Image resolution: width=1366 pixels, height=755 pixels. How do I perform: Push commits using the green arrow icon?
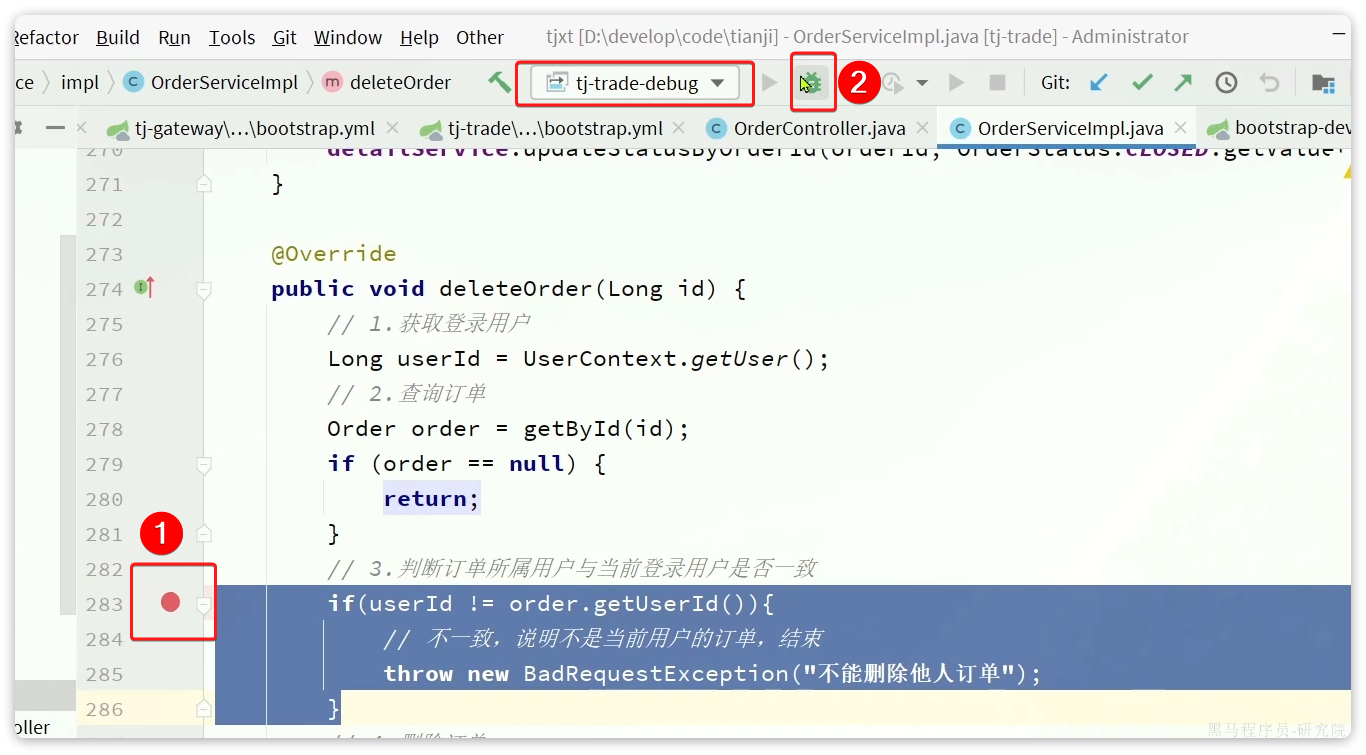click(x=1183, y=83)
